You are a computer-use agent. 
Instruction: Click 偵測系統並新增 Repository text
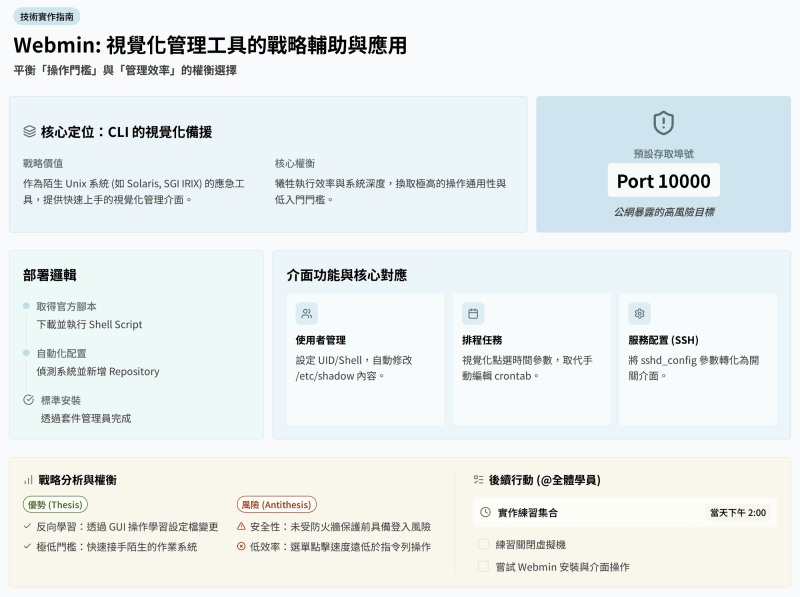[98, 371]
